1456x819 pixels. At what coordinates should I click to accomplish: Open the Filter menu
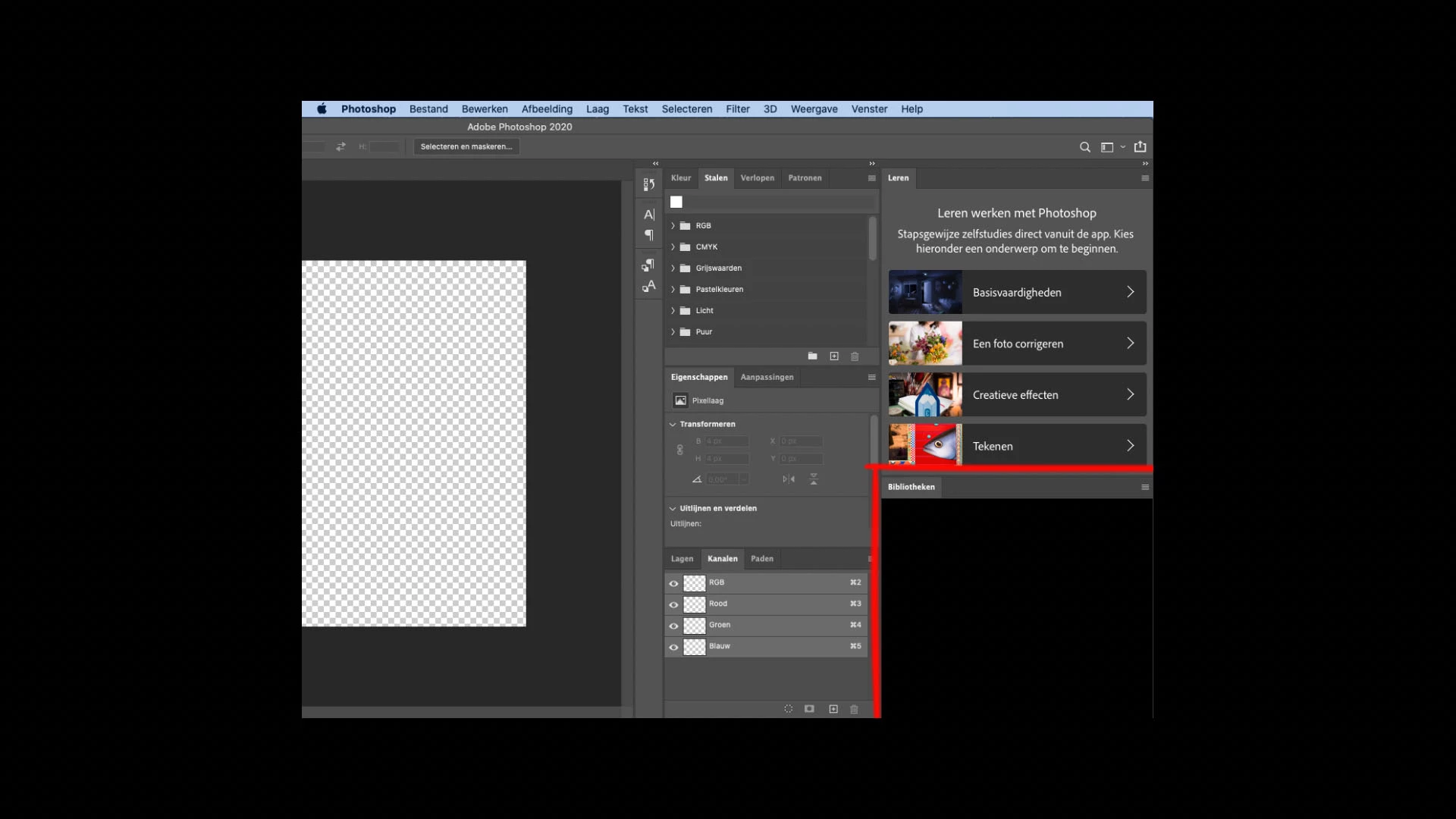tap(737, 109)
